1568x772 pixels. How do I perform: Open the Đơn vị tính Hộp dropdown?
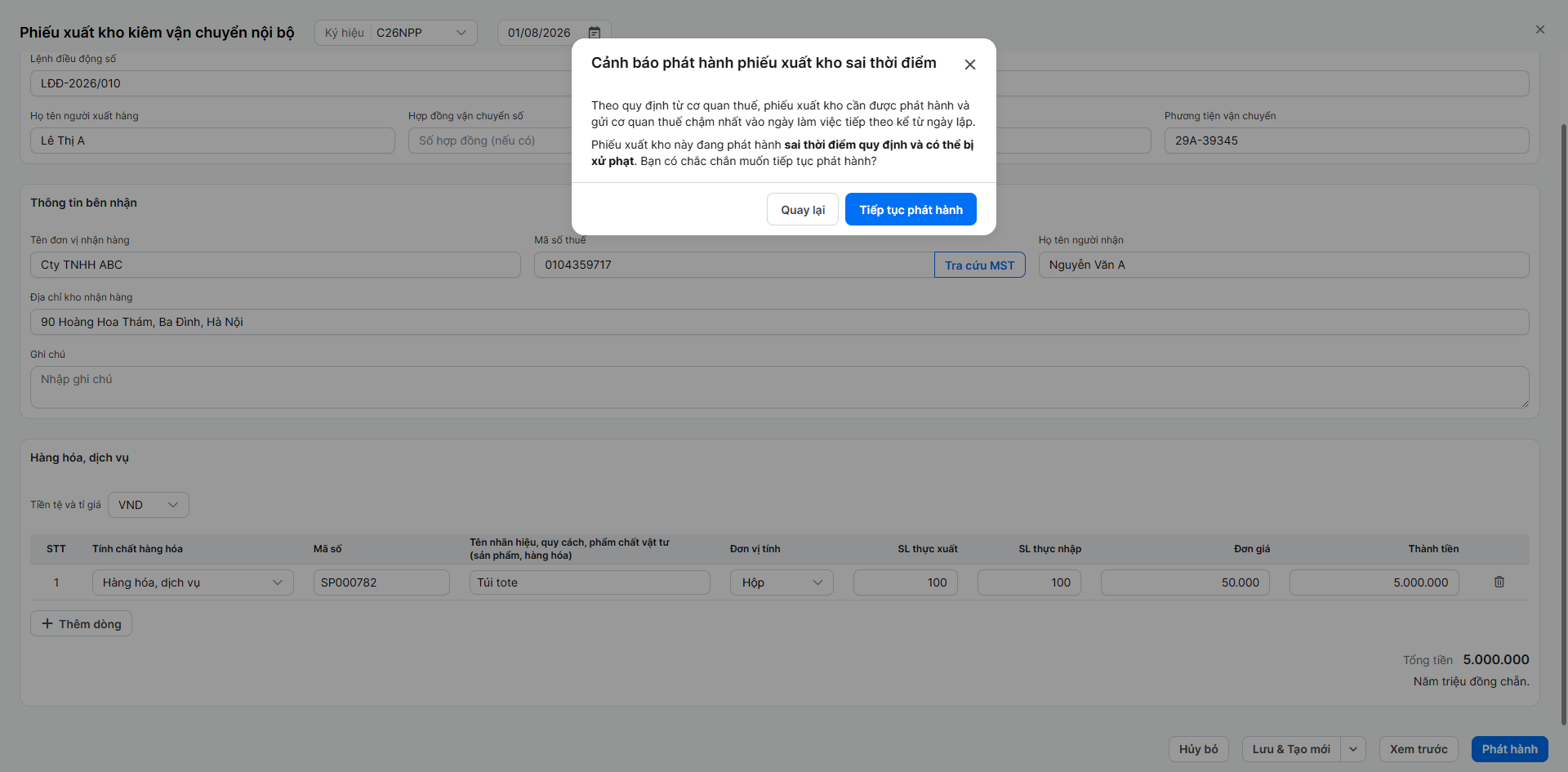[x=782, y=582]
